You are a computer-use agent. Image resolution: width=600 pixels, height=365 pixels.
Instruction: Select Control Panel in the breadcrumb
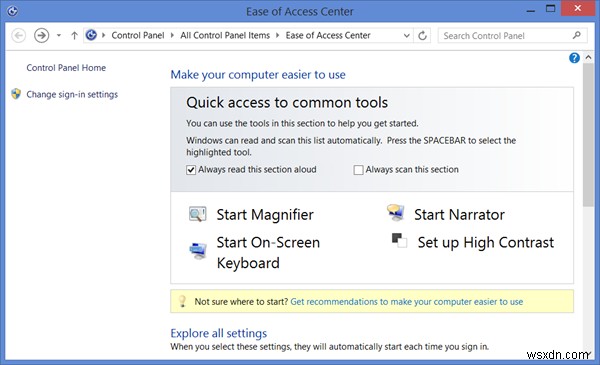pyautogui.click(x=138, y=35)
